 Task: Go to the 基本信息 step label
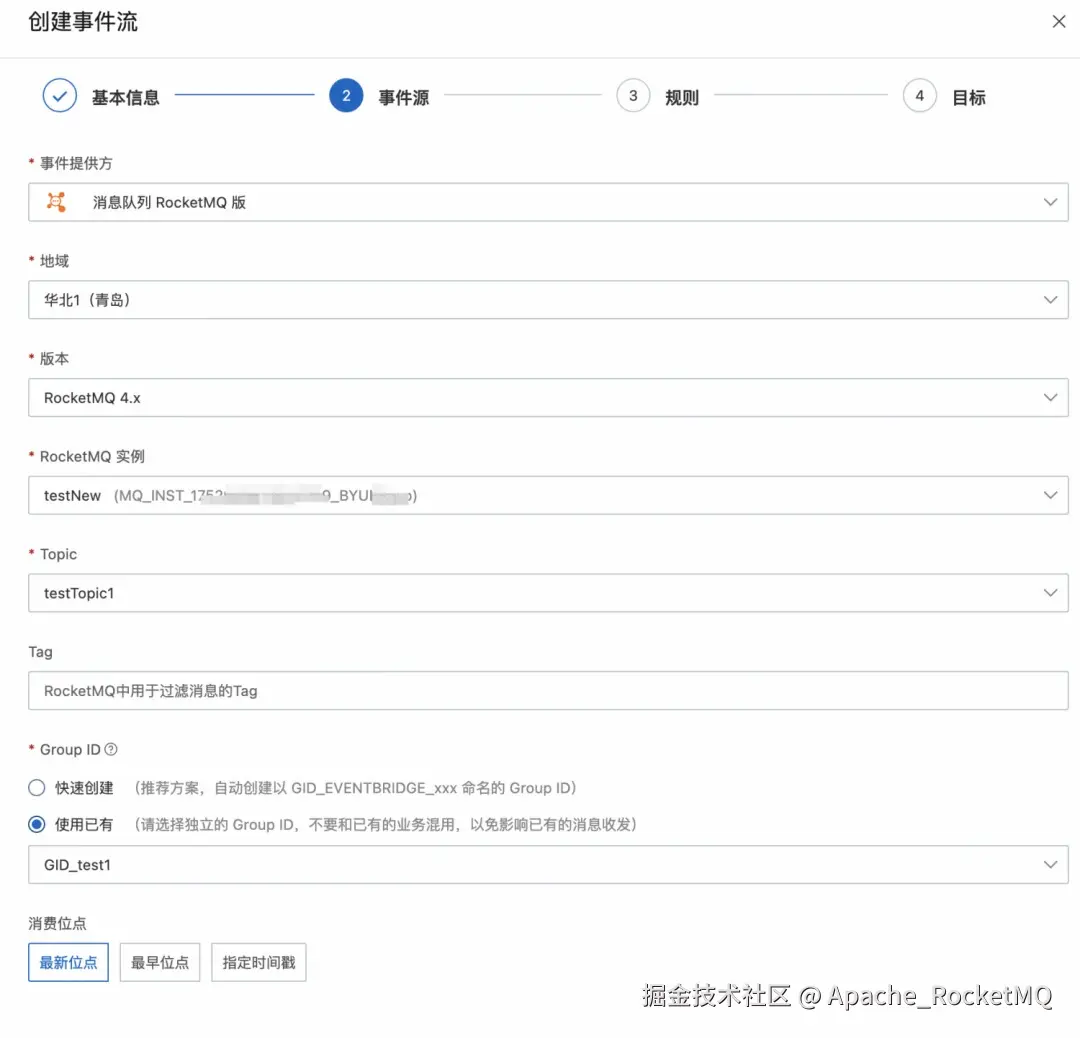click(126, 97)
